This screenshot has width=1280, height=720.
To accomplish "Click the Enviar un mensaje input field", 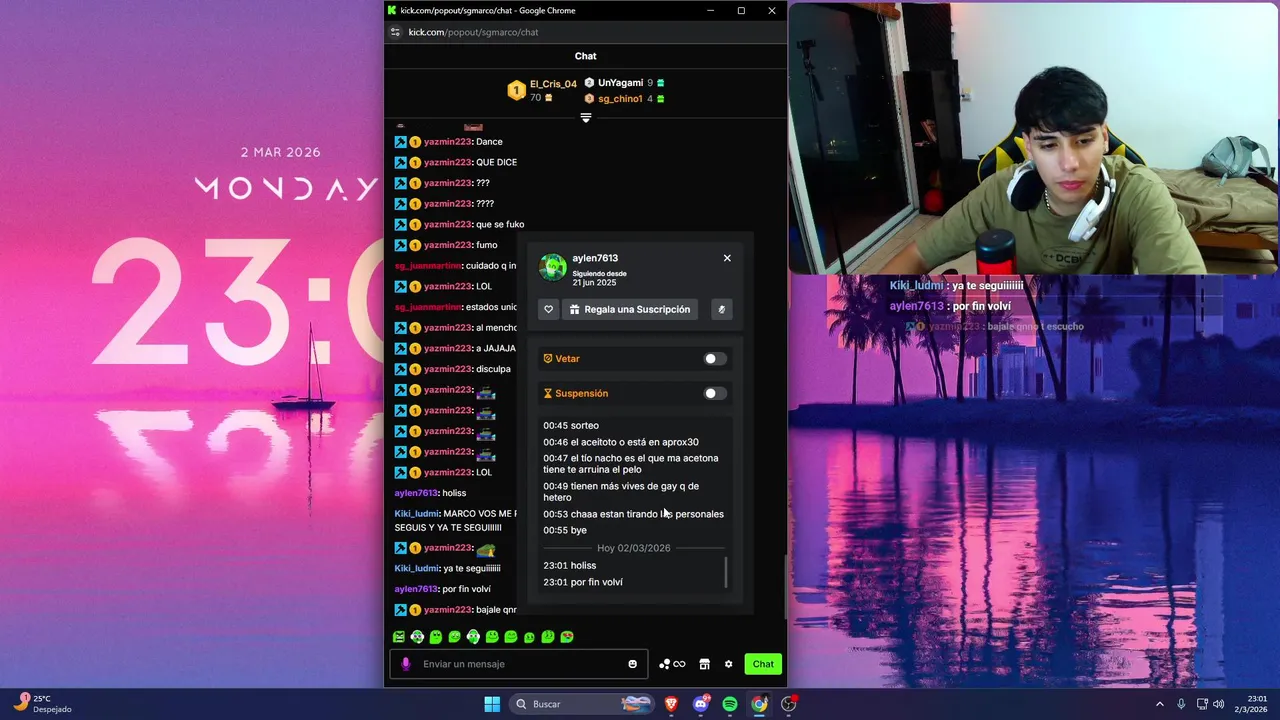I will (x=520, y=664).
